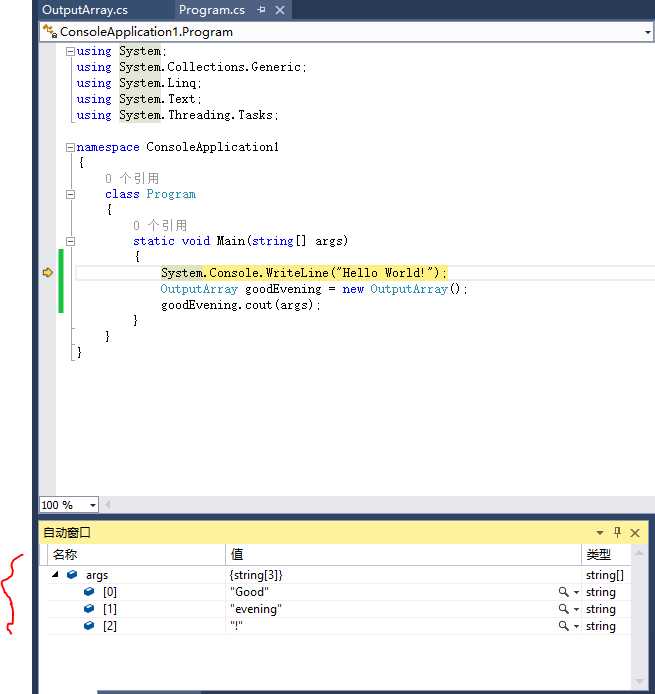
Task: Collapse the args variable tree node
Action: click(55, 574)
